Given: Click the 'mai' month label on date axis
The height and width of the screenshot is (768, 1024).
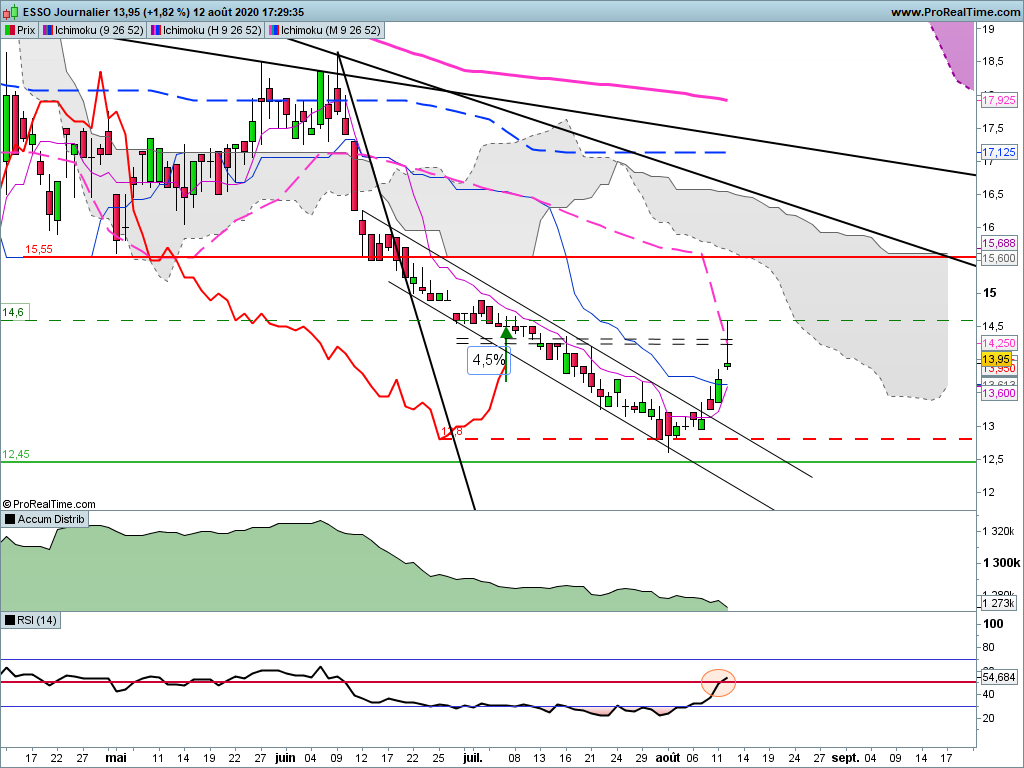Looking at the screenshot, I should [x=116, y=758].
